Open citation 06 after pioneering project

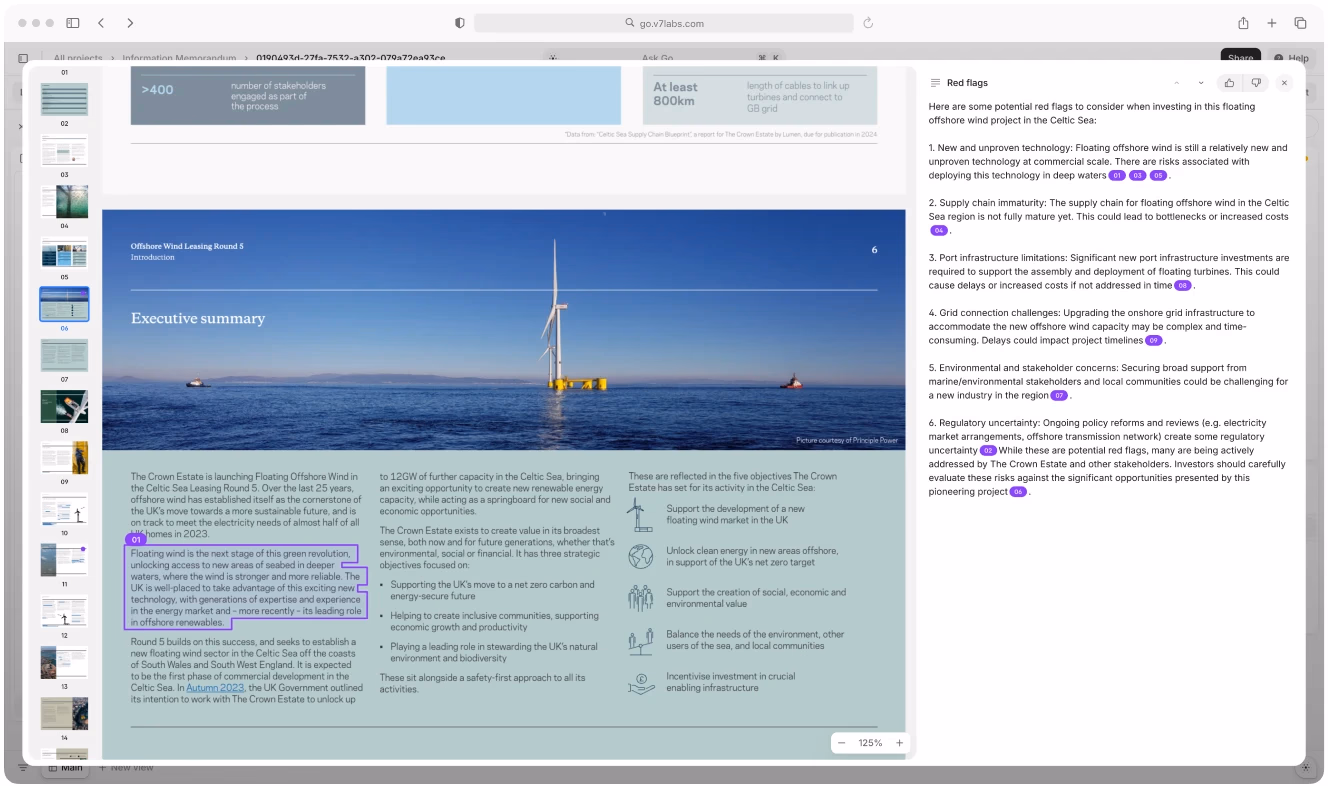[1018, 492]
